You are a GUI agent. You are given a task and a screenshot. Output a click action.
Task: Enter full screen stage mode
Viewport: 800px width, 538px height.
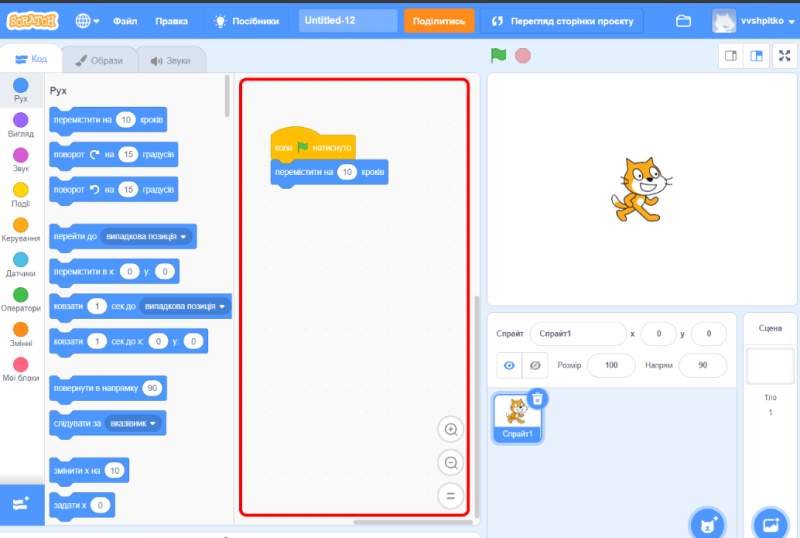pyautogui.click(x=784, y=56)
